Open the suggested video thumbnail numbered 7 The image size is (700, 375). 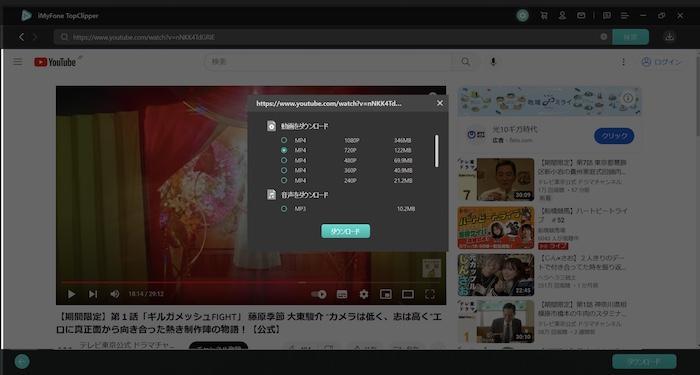496,179
